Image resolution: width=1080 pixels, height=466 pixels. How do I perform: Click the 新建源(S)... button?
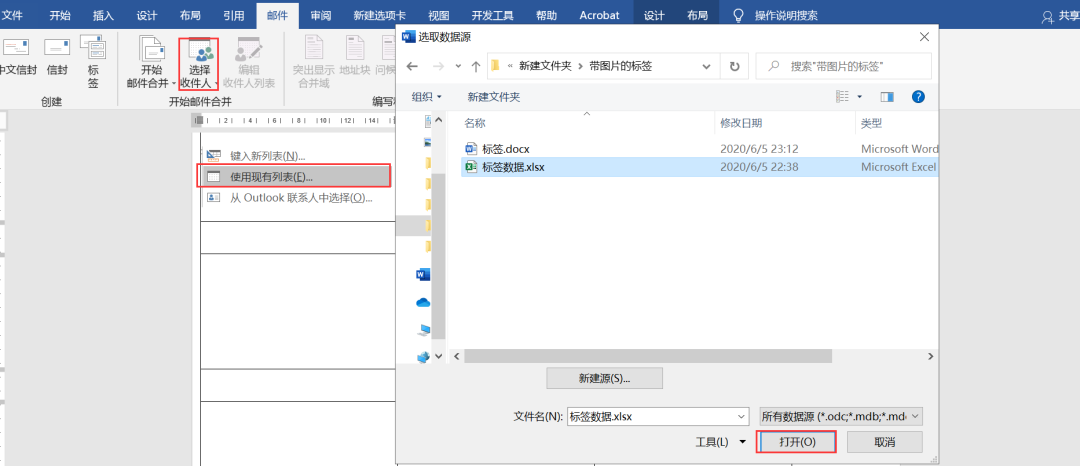(604, 378)
